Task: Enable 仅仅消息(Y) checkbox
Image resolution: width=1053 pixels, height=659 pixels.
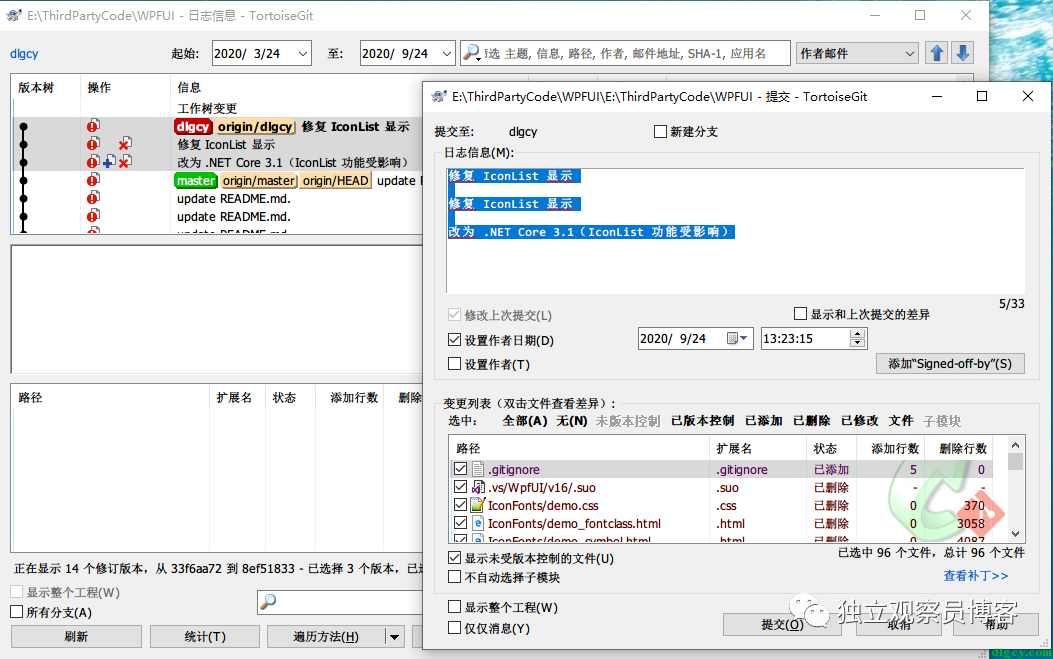Action: pos(455,627)
